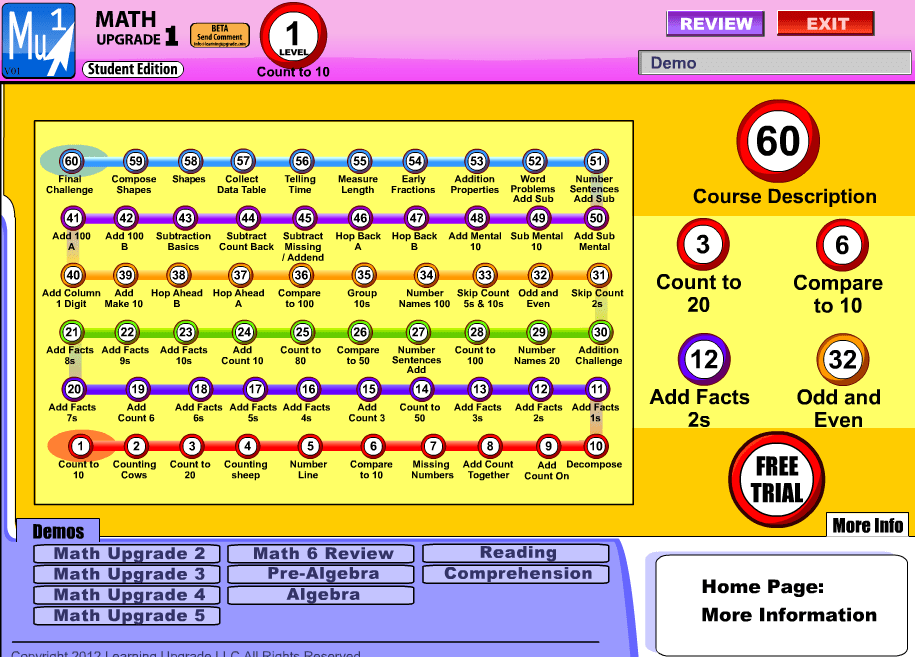Select lesson 39 Add Make 10
The height and width of the screenshot is (657, 915).
point(125,275)
